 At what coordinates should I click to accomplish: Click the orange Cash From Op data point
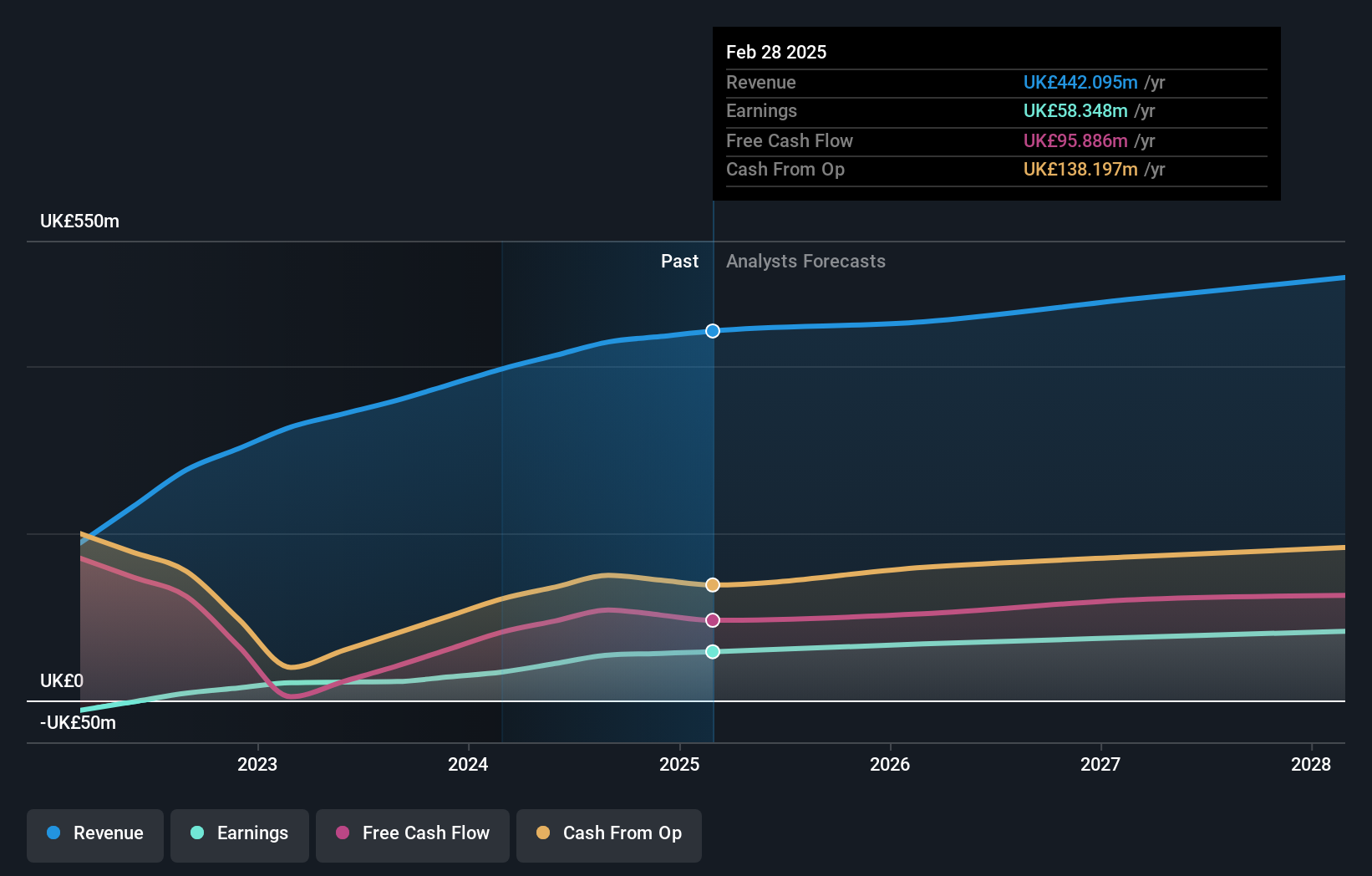click(713, 585)
